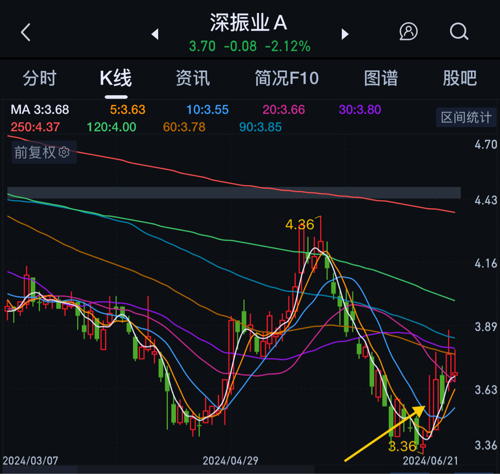This screenshot has height=474, width=500.
Task: Open the 简况F10 tab
Action: [x=287, y=78]
